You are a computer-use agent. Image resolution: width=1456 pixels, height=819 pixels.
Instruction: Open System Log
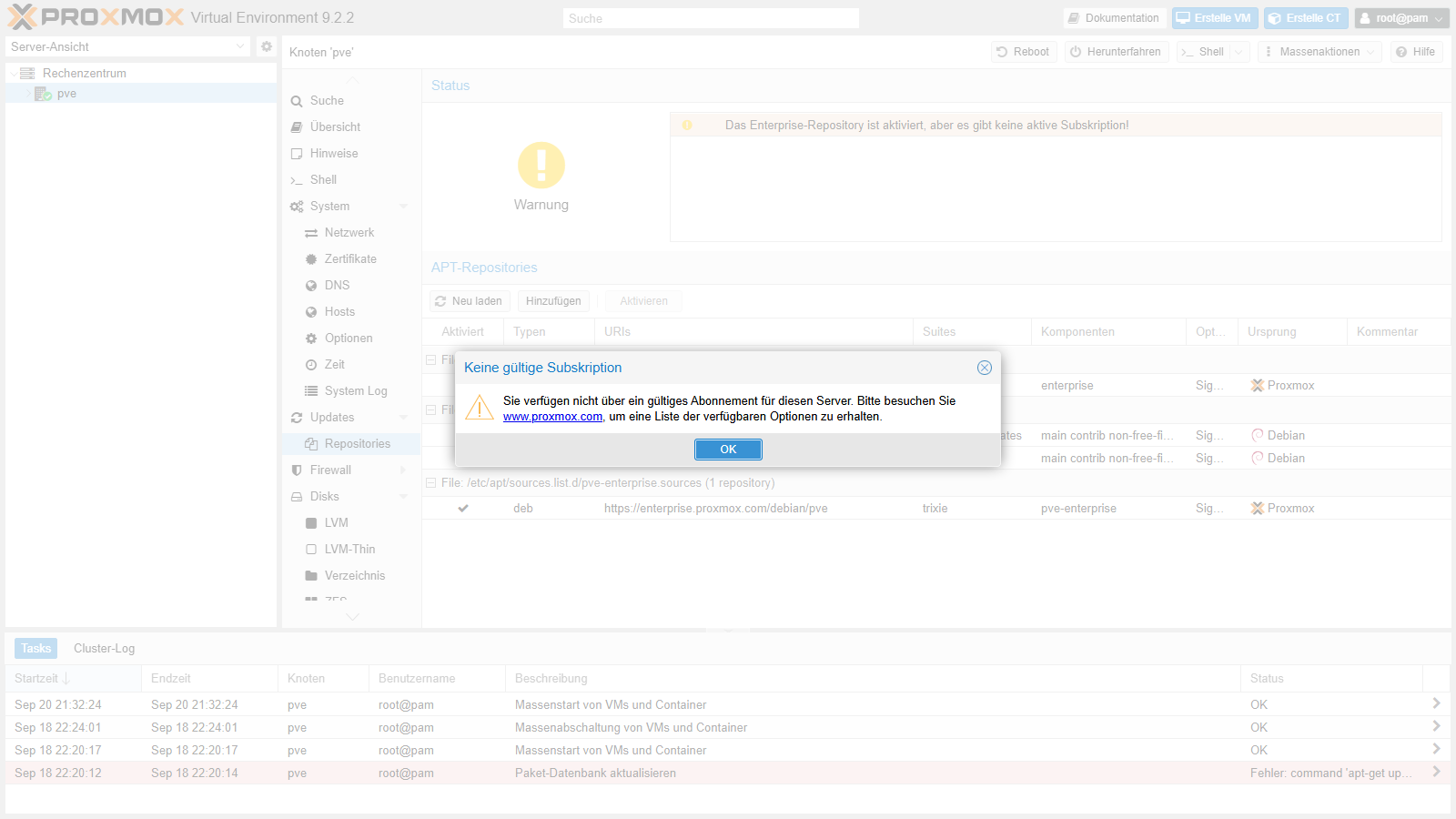[356, 391]
